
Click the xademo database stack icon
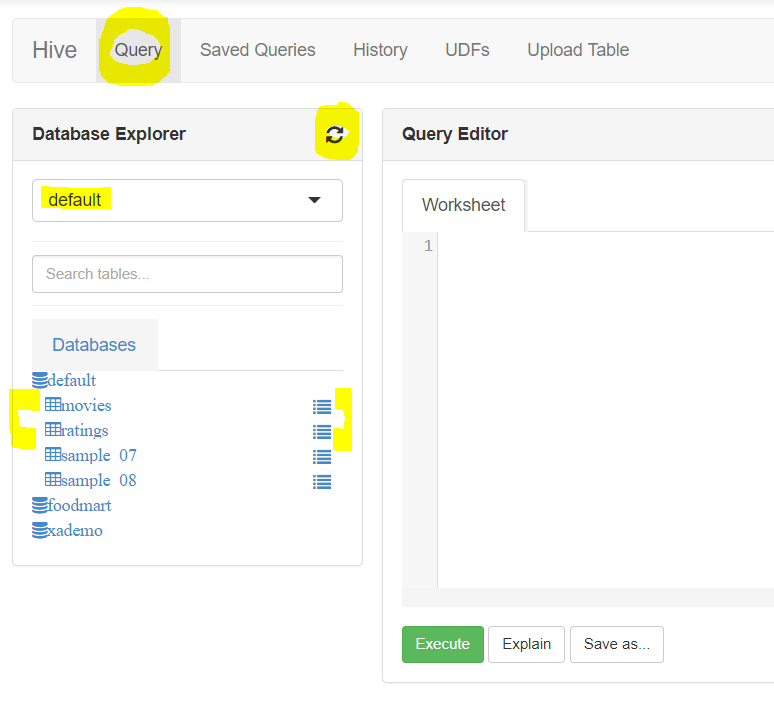tap(40, 530)
